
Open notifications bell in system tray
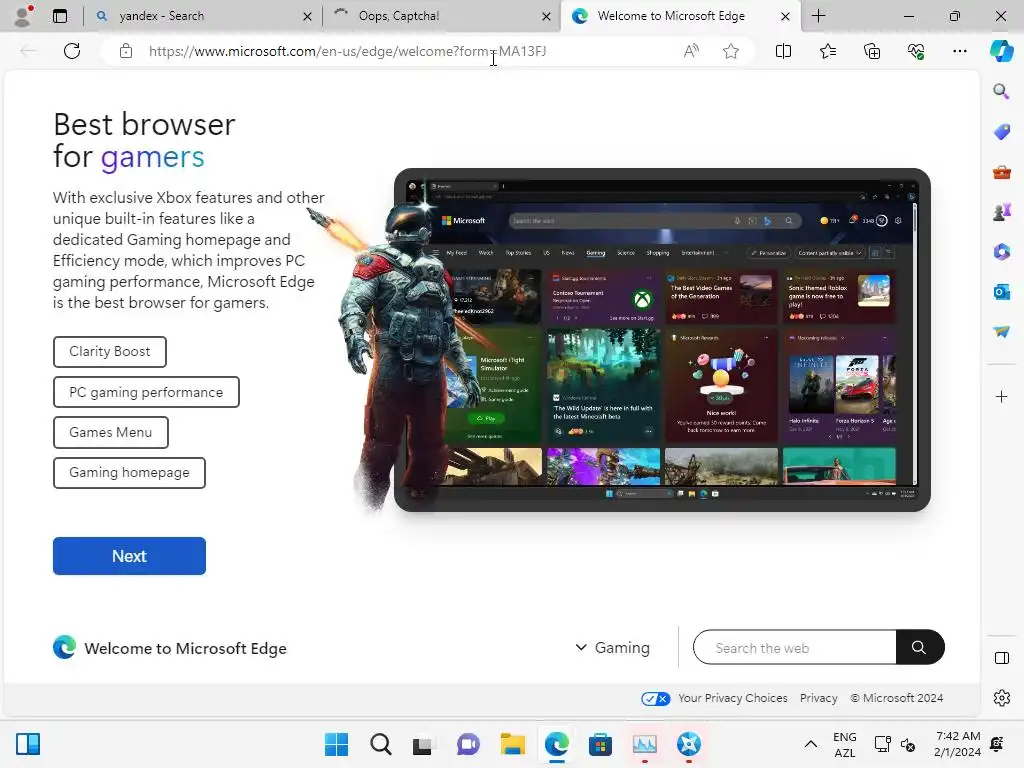point(997,744)
